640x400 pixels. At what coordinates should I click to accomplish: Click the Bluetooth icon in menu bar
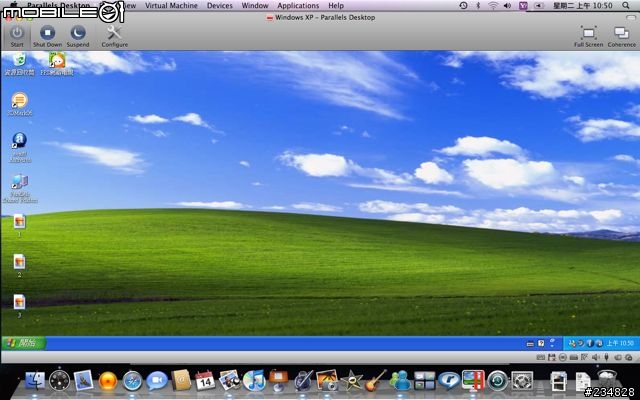tap(478, 6)
